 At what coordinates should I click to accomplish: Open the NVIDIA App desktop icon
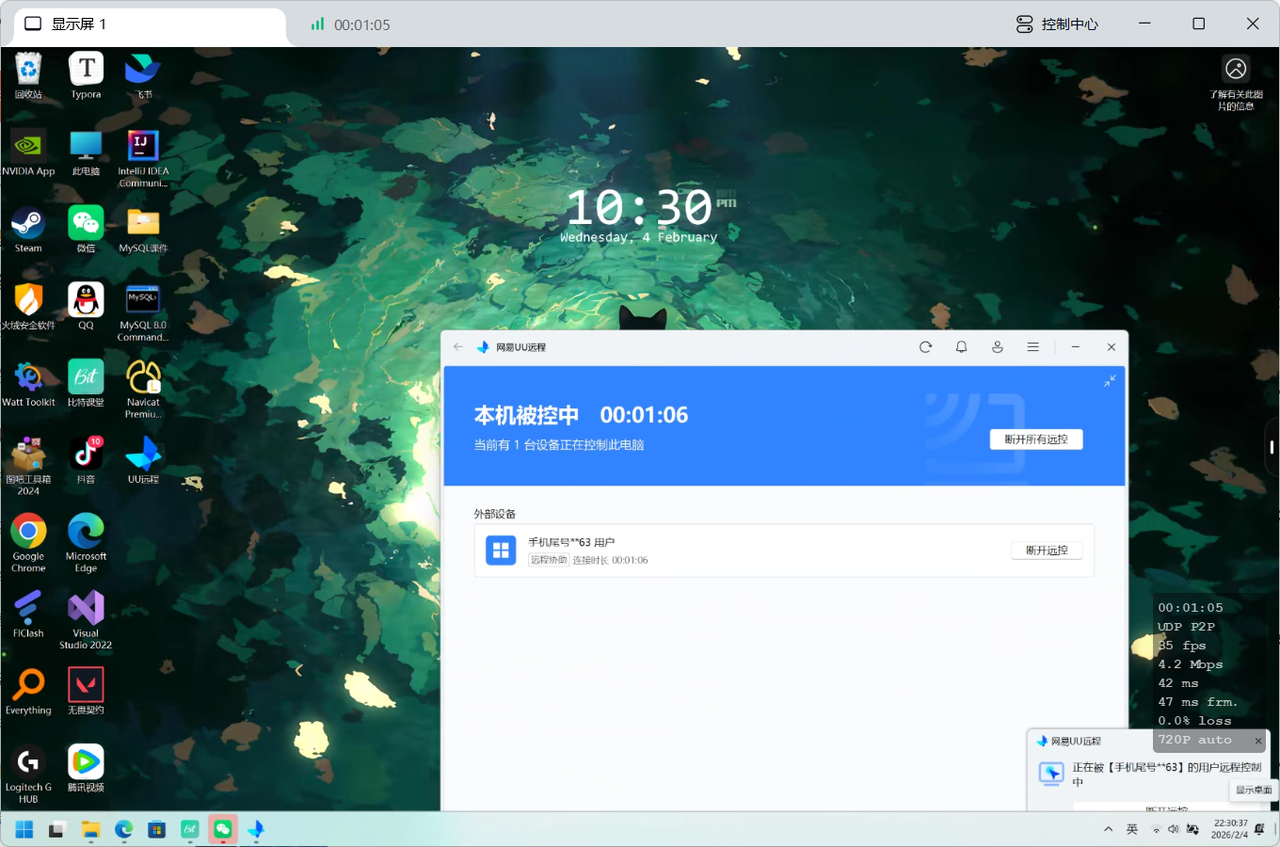(28, 153)
